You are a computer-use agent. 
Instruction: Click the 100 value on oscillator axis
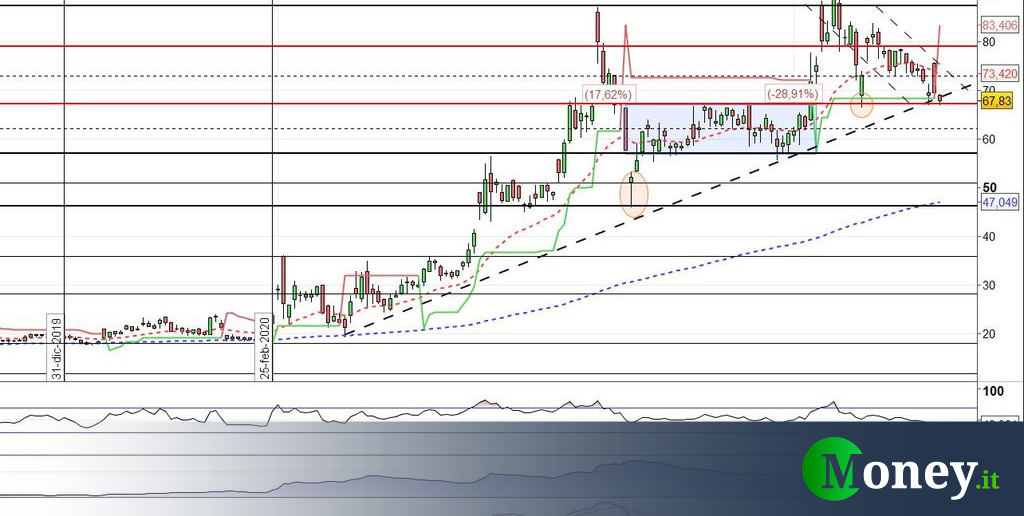(992, 392)
